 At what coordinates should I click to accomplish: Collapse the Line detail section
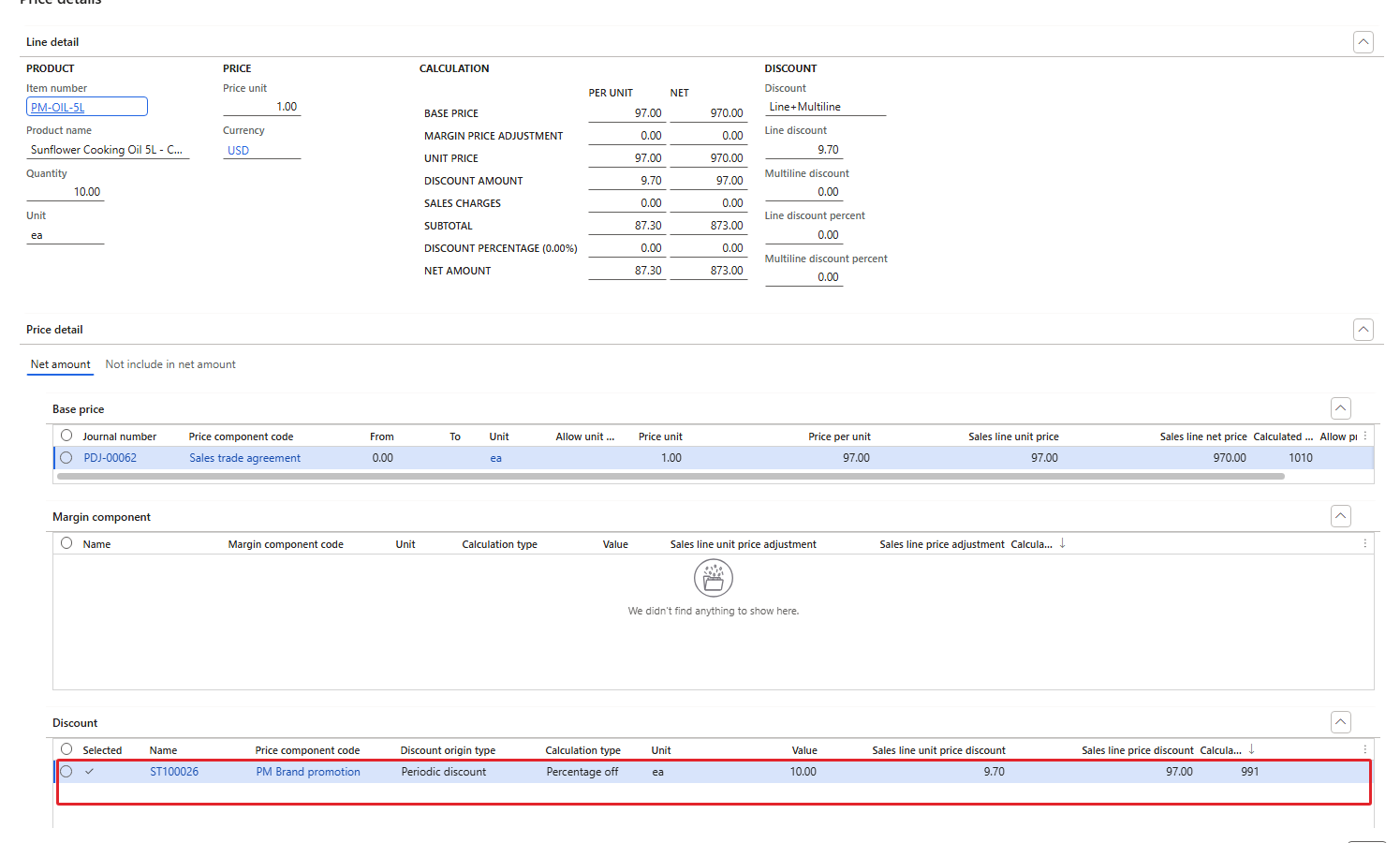pos(1363,42)
